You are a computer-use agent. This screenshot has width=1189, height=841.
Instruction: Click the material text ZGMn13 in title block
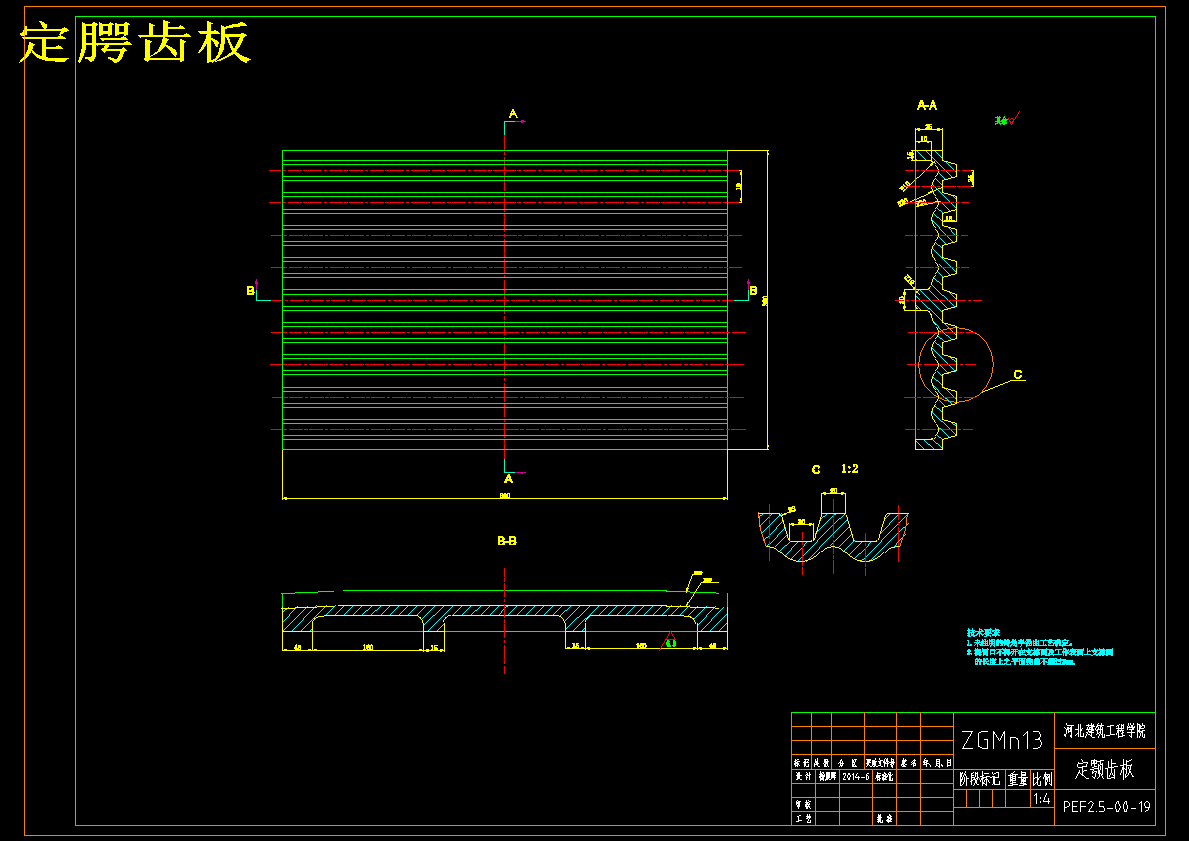pyautogui.click(x=1002, y=739)
